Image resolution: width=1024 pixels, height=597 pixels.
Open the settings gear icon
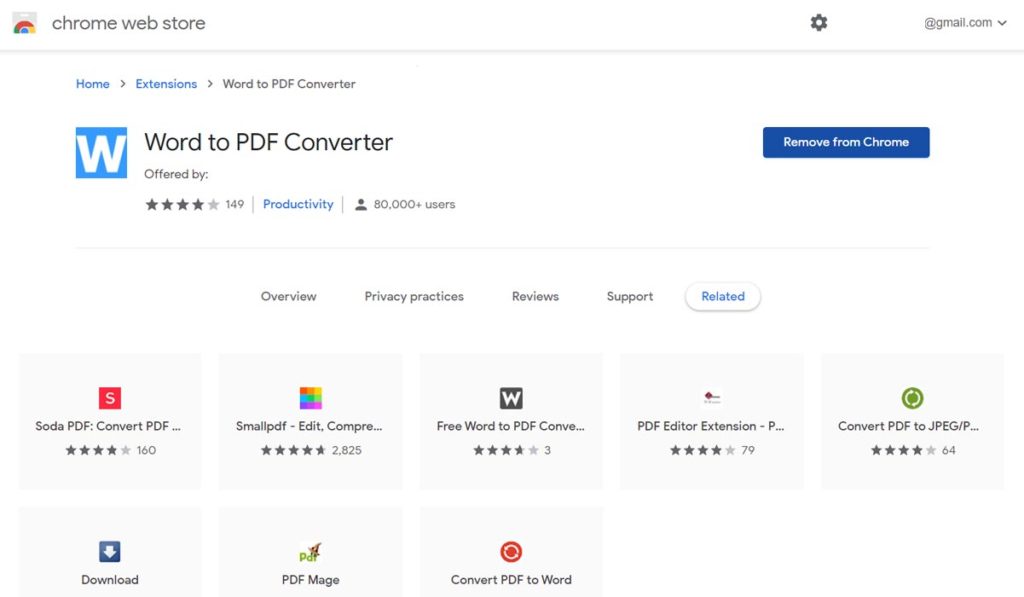[x=818, y=23]
